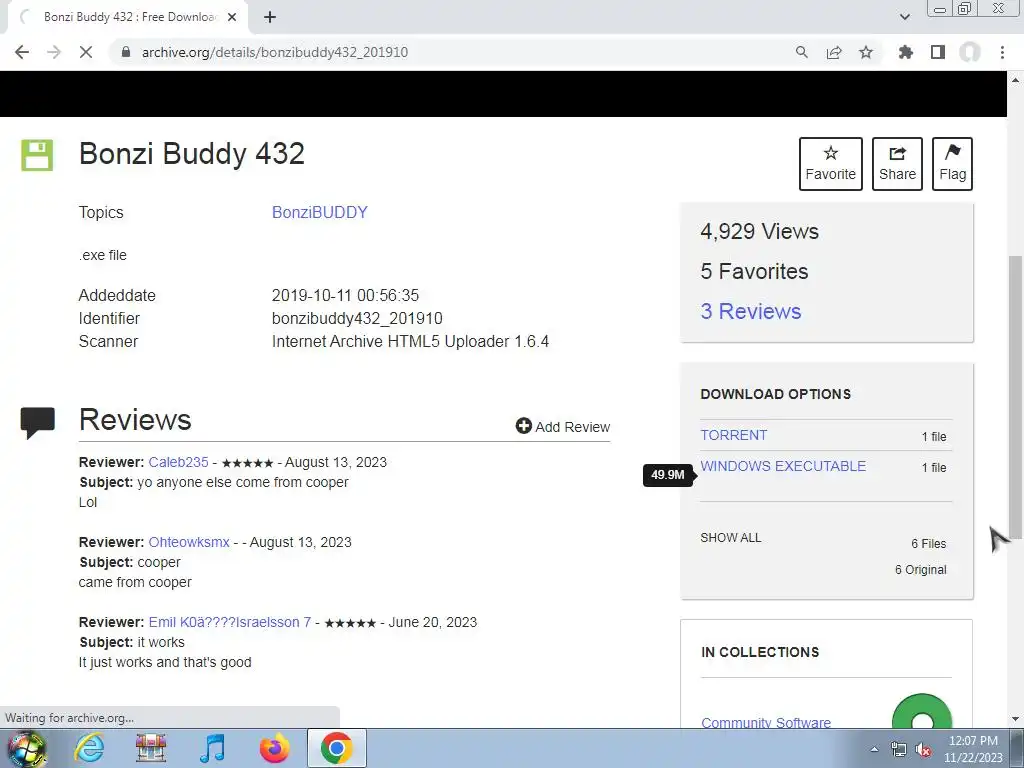Click the 2019-10-11 00:56:35 added date
1024x768 pixels.
[345, 295]
